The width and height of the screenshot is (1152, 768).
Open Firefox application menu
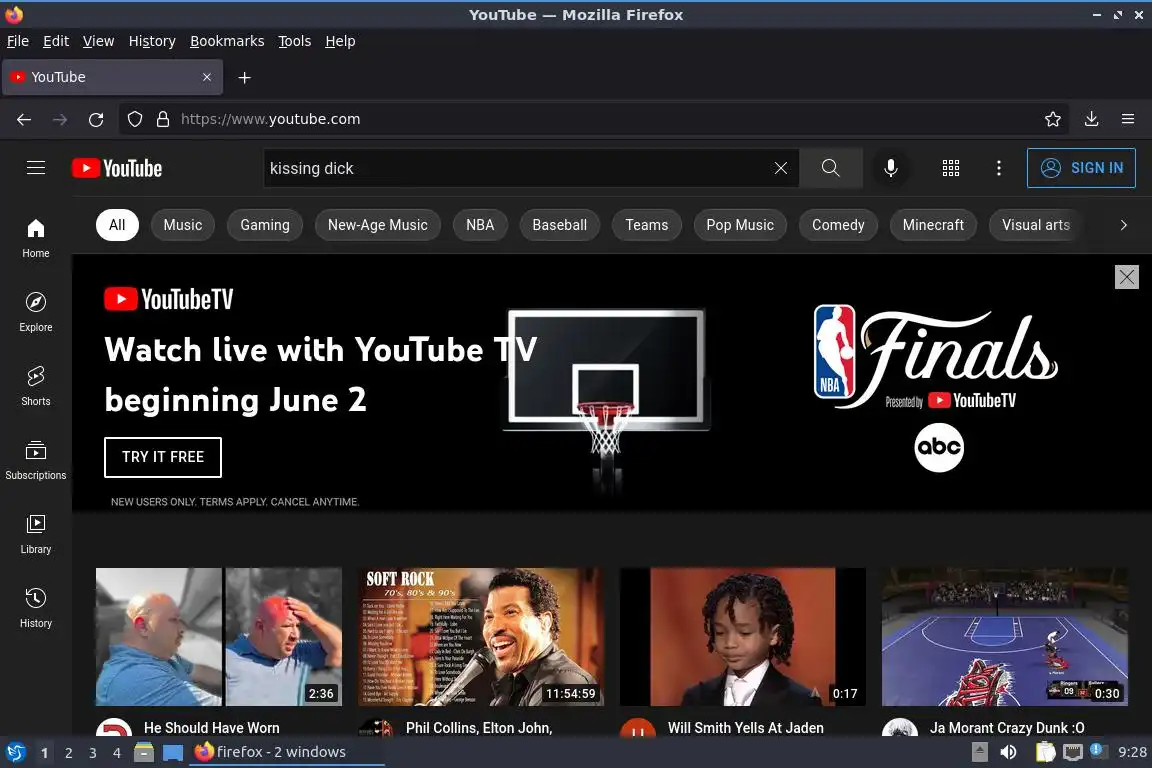coord(1128,119)
